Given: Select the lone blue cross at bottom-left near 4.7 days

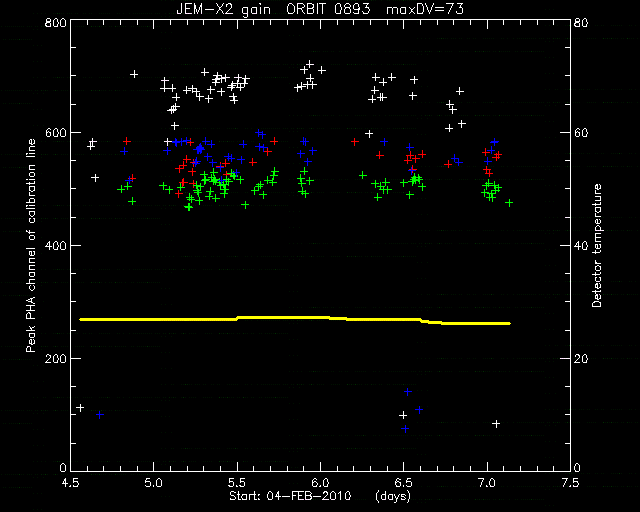Looking at the screenshot, I should tap(100, 415).
